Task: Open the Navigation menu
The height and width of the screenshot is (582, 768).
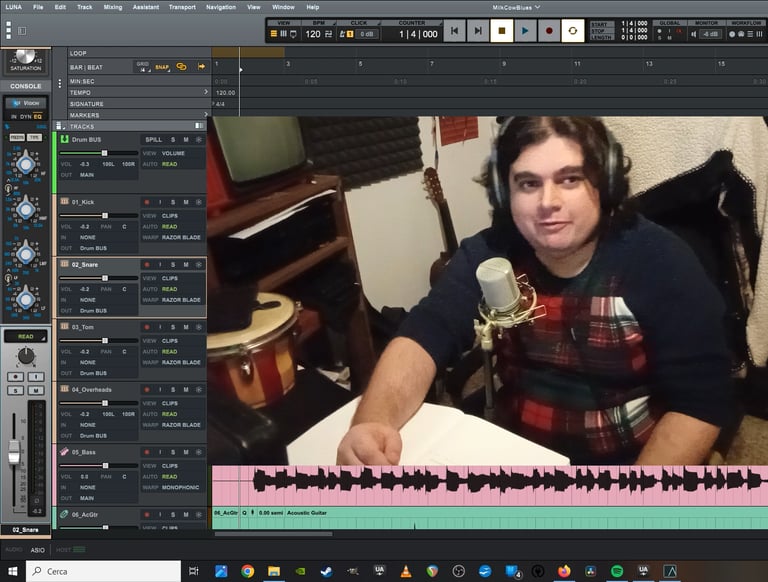Action: click(x=220, y=7)
